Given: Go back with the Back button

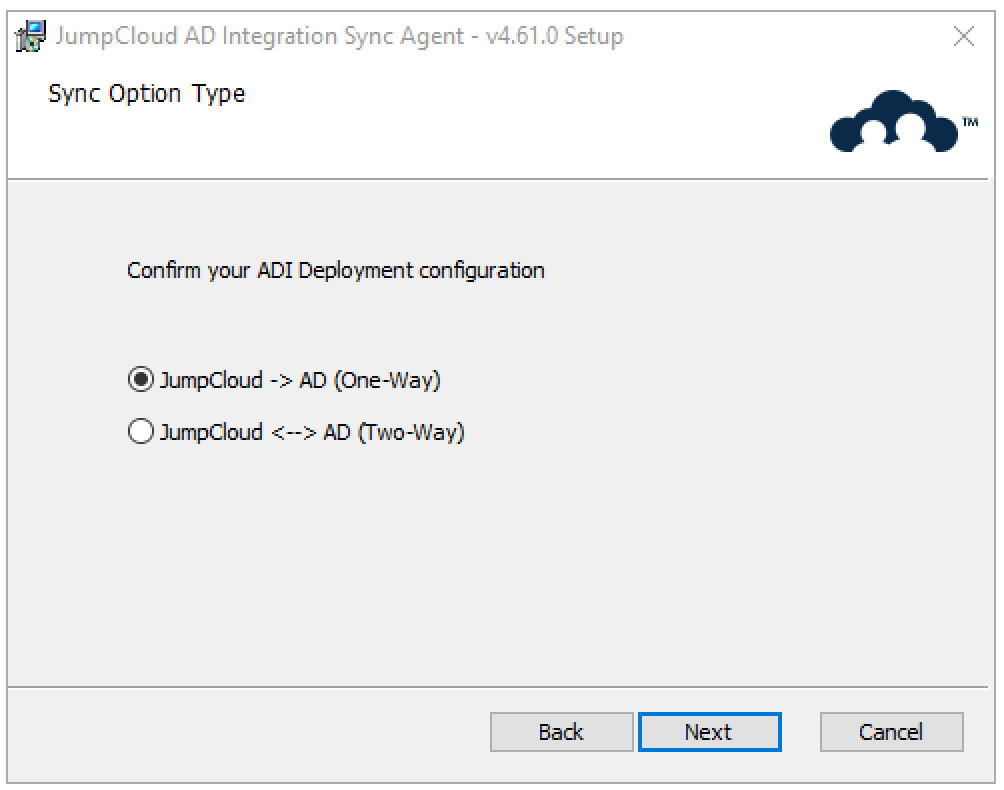Looking at the screenshot, I should tap(561, 732).
